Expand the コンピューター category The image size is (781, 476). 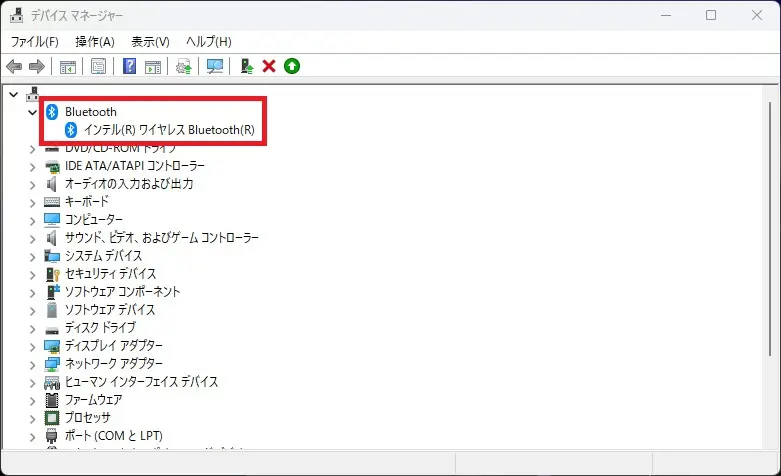(x=32, y=221)
